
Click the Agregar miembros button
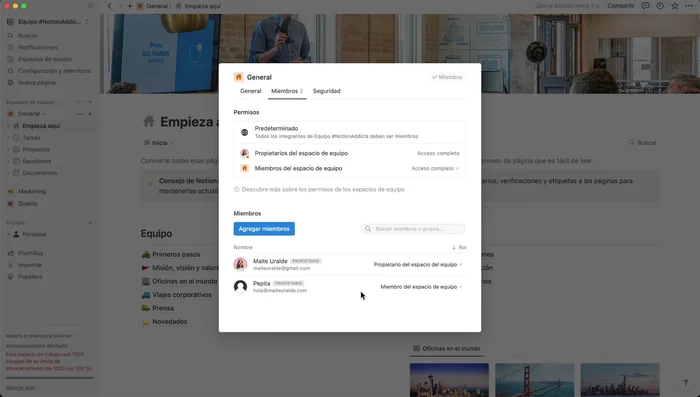[264, 229]
